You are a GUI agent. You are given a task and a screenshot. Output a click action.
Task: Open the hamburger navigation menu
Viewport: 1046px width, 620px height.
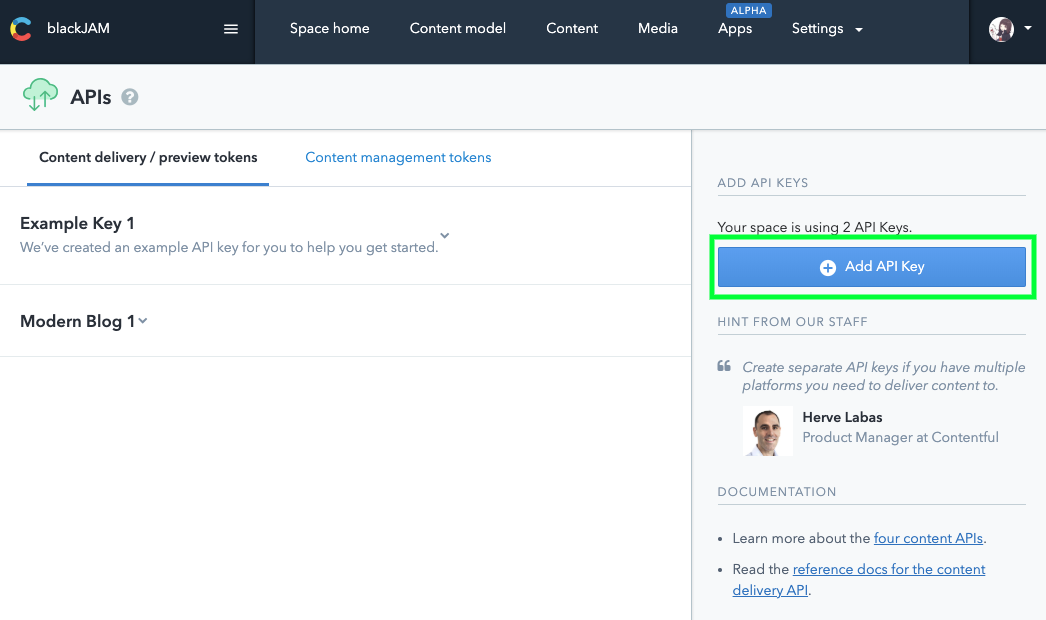coord(231,29)
